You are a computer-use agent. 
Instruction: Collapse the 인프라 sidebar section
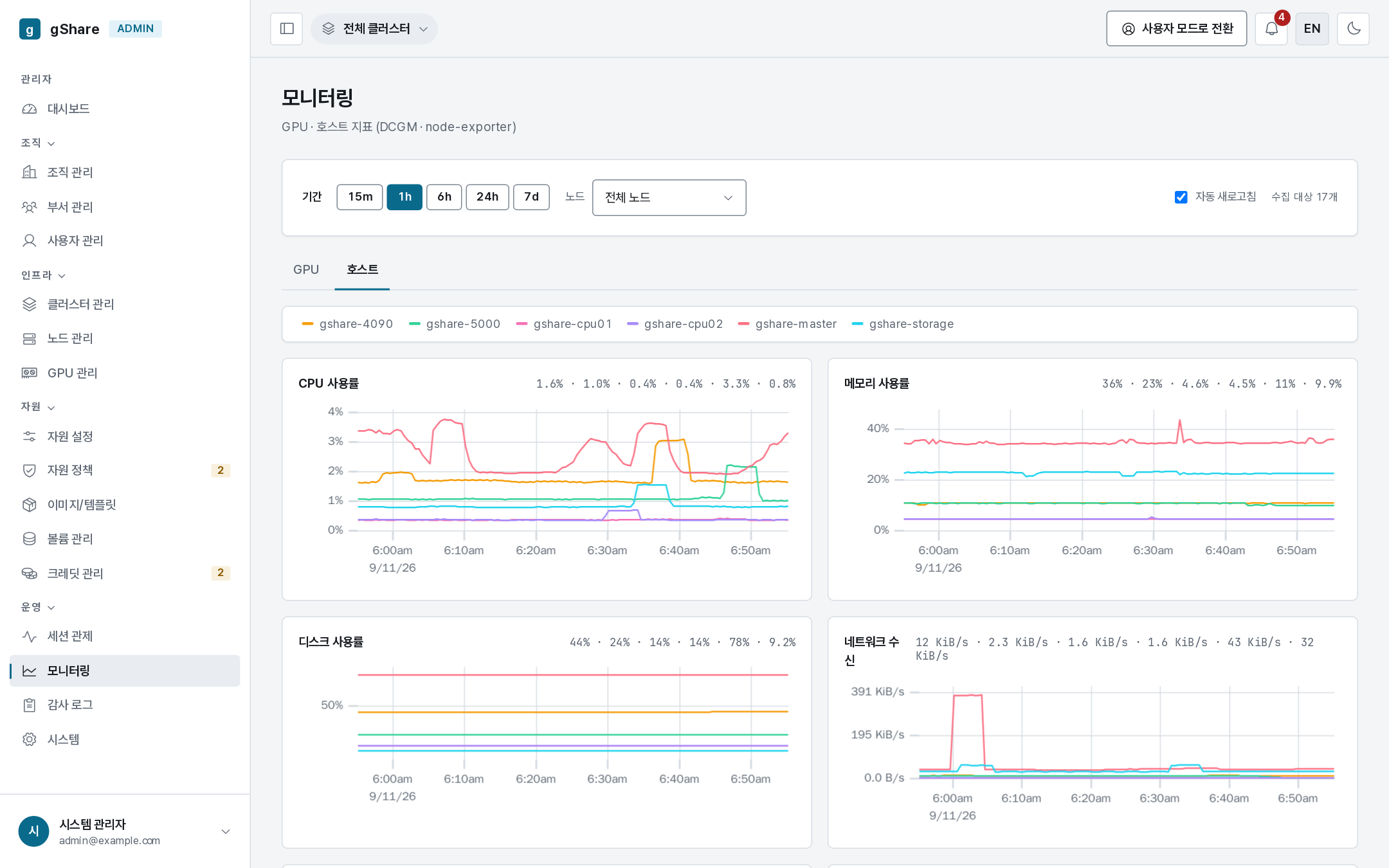[x=43, y=275]
